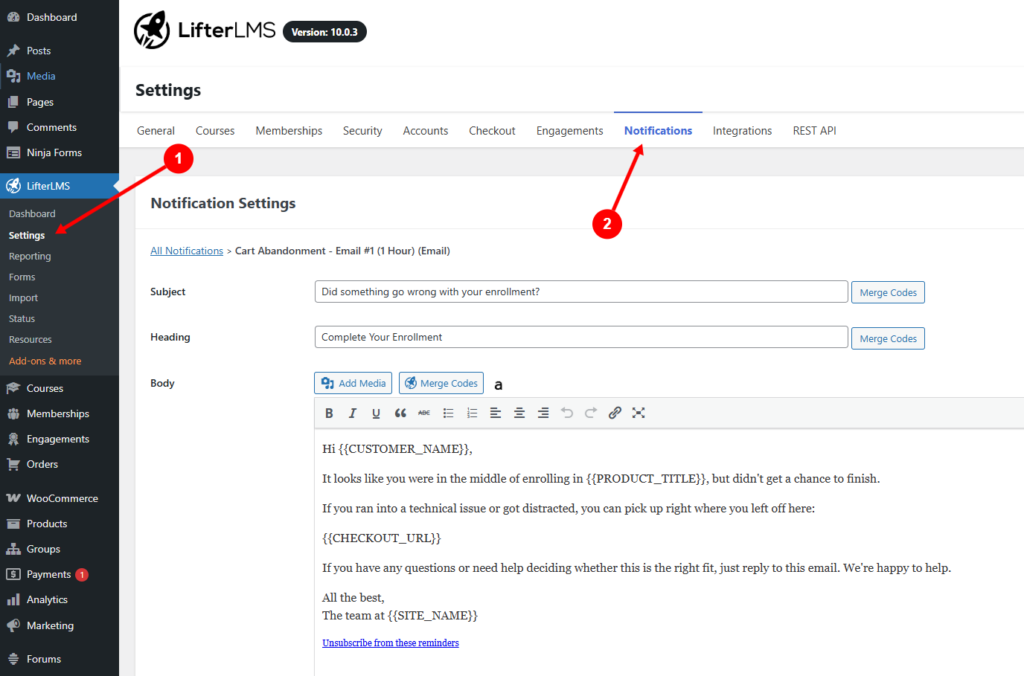Open the LifterLMS sidebar menu
This screenshot has height=676, width=1024.
(x=59, y=185)
